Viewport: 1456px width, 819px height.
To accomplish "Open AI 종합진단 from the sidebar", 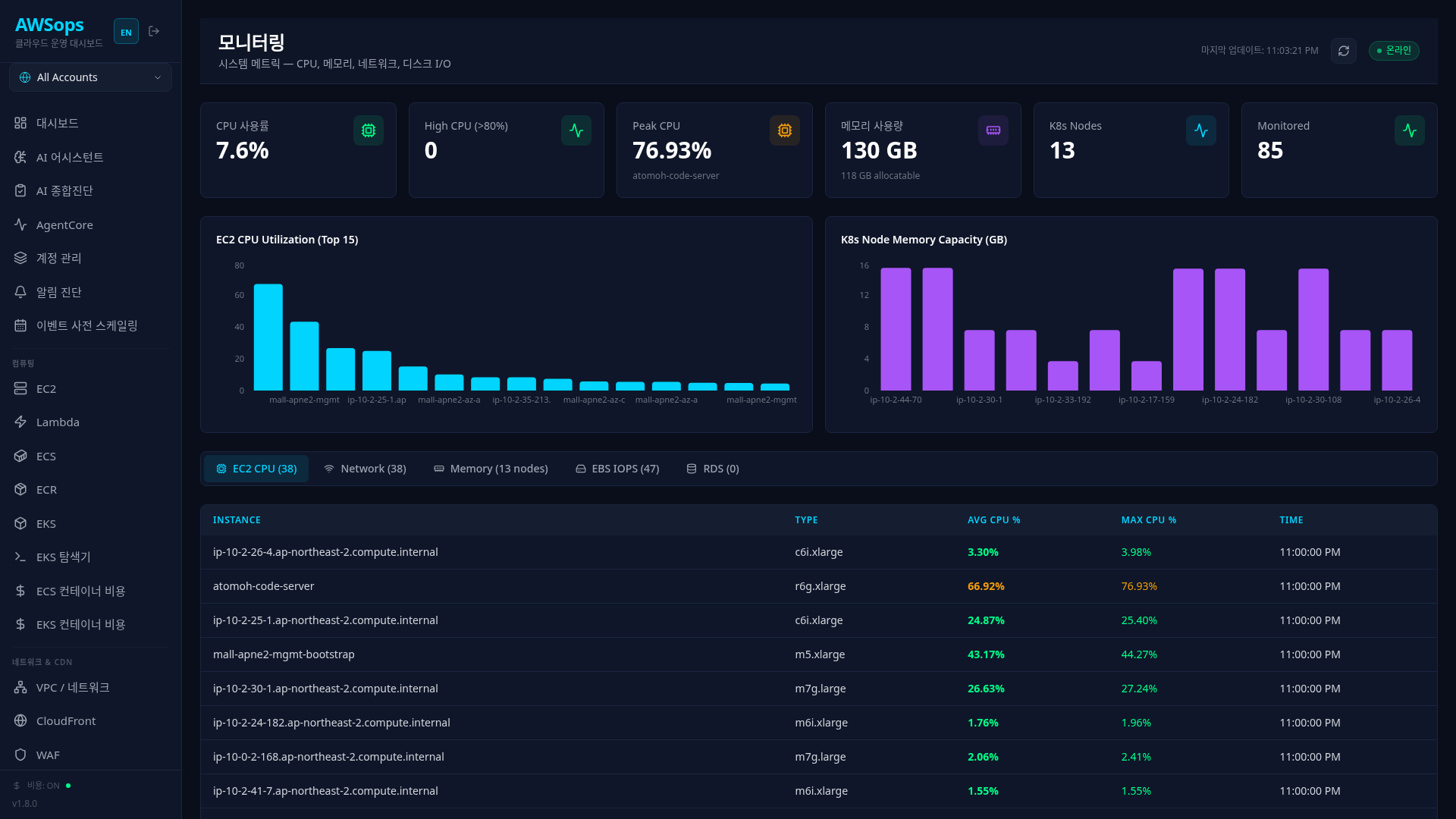I will (90, 190).
